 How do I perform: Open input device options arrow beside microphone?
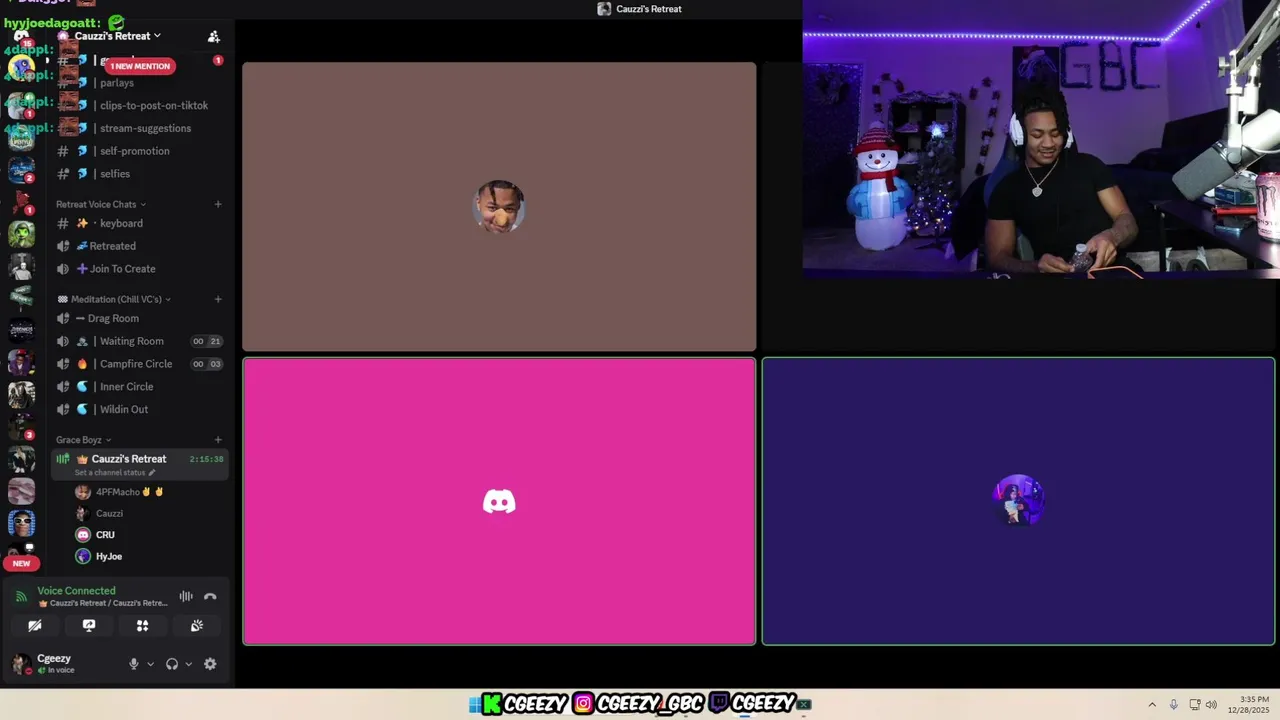(x=151, y=664)
